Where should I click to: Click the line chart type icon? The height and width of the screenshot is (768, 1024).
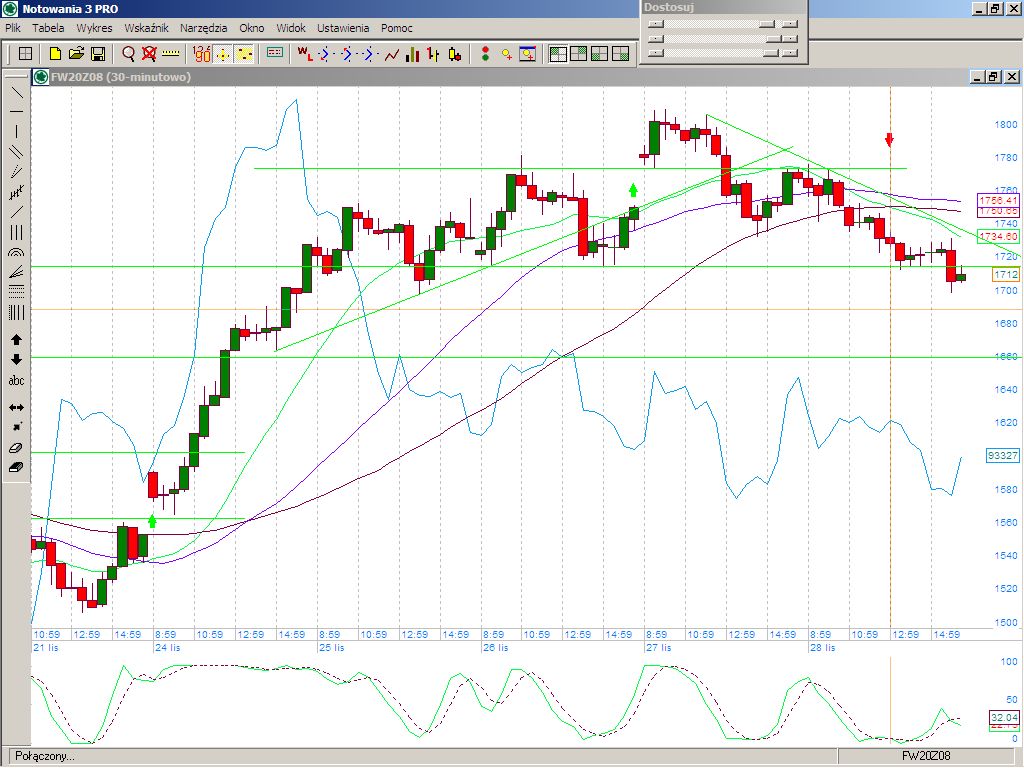click(x=391, y=54)
